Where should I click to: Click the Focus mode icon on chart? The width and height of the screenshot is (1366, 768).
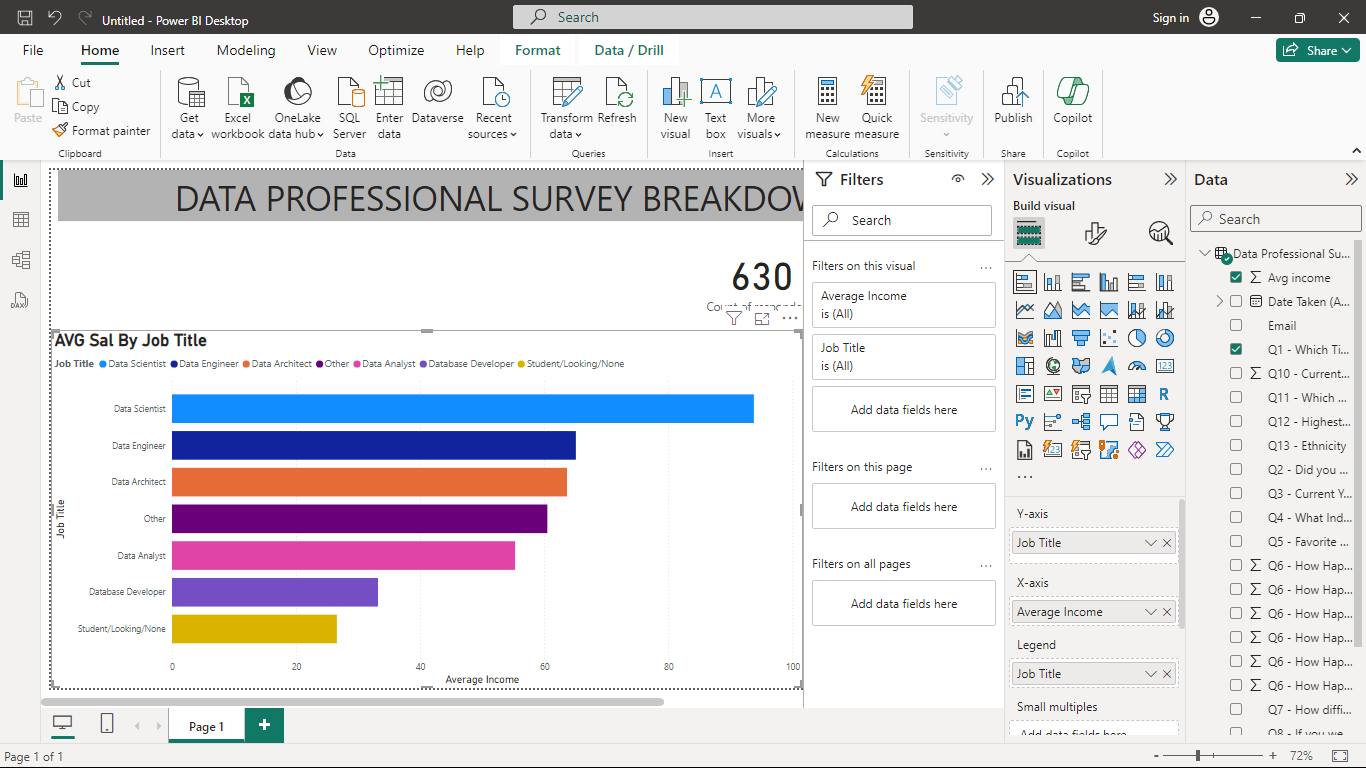tap(762, 318)
